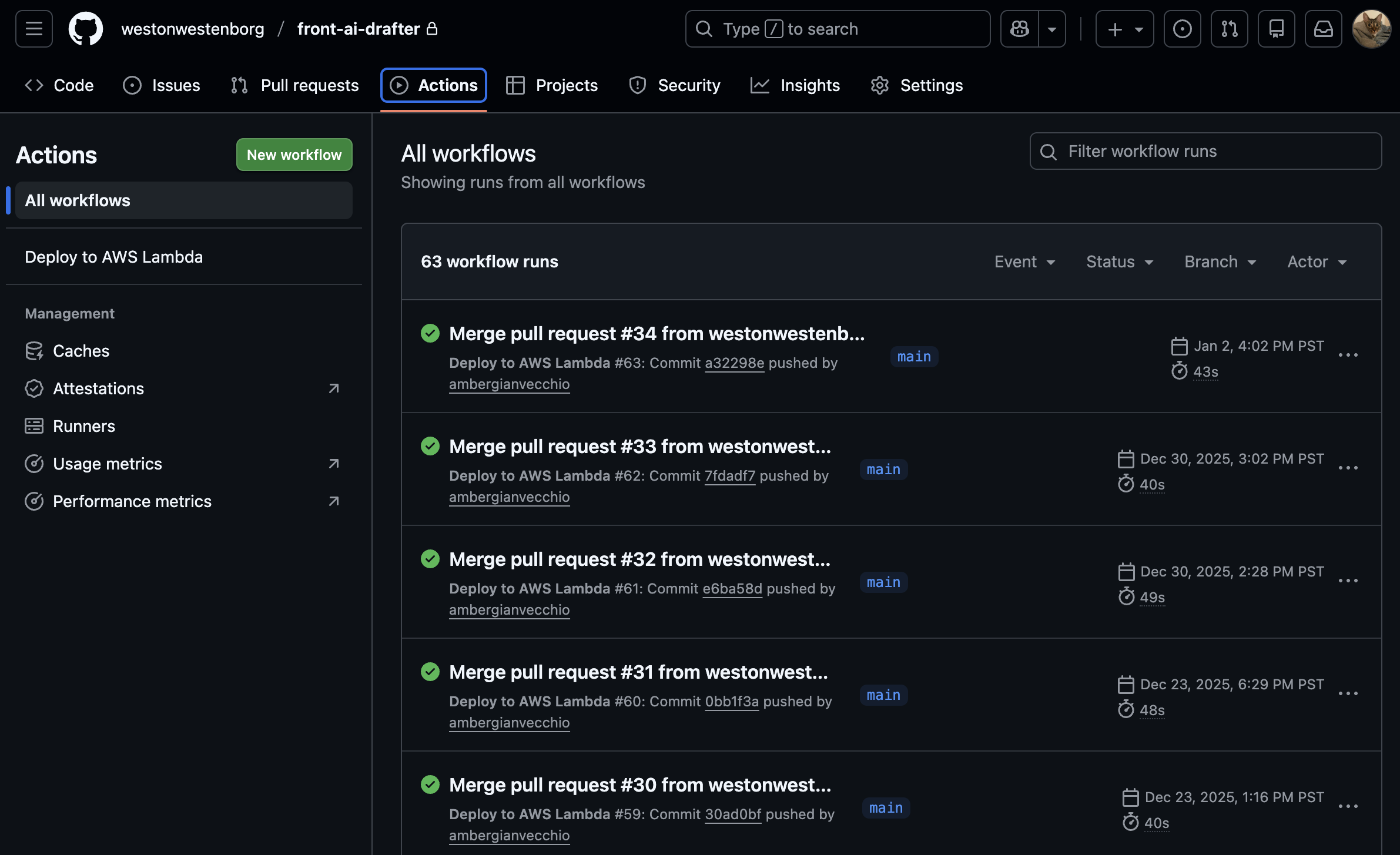
Task: Check the notifications inbox icon
Action: [1324, 28]
